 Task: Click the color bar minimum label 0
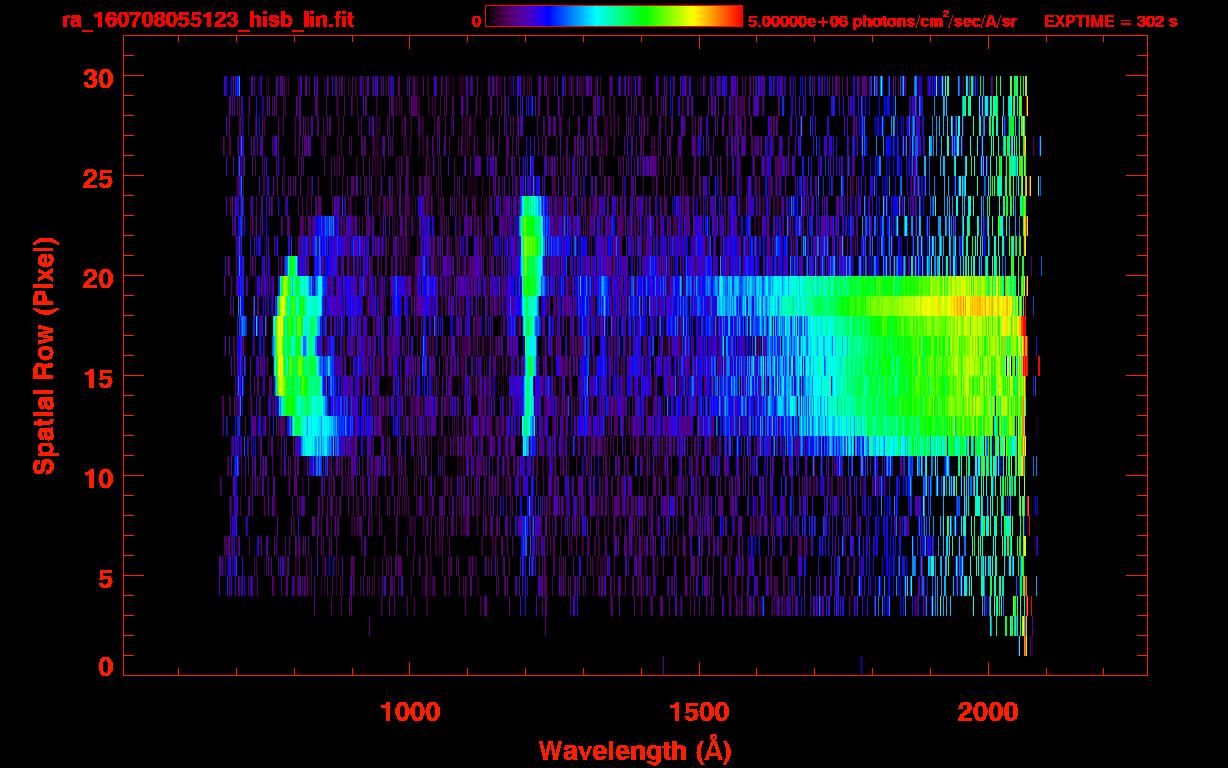[x=476, y=21]
